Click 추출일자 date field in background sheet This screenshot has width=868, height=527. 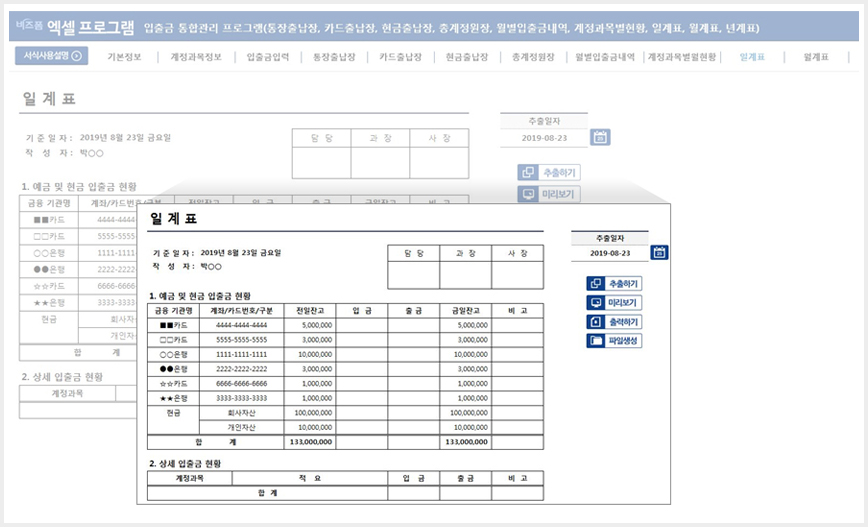(544, 138)
